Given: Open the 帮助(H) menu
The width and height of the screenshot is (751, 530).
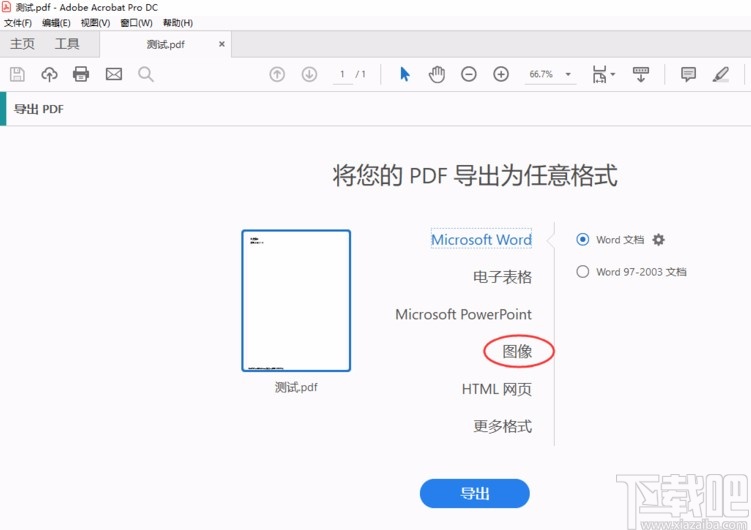Looking at the screenshot, I should pos(178,23).
